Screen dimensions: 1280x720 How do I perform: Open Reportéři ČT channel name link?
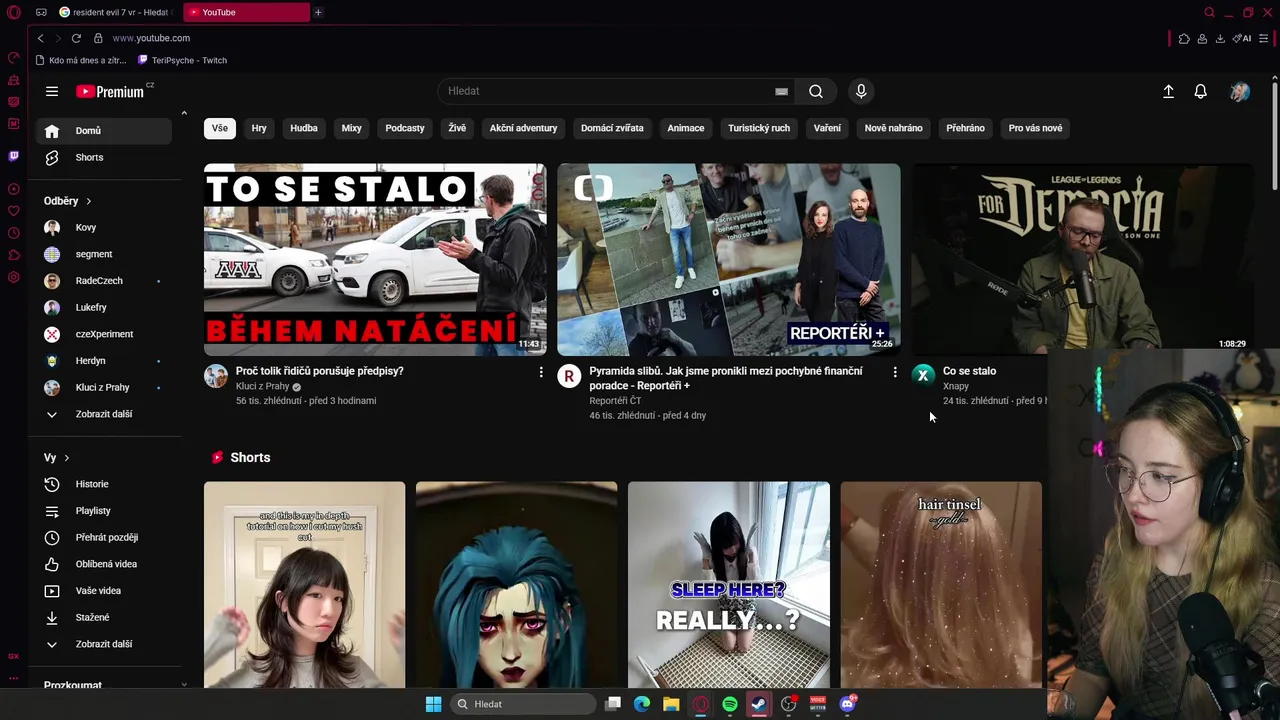[x=615, y=401]
